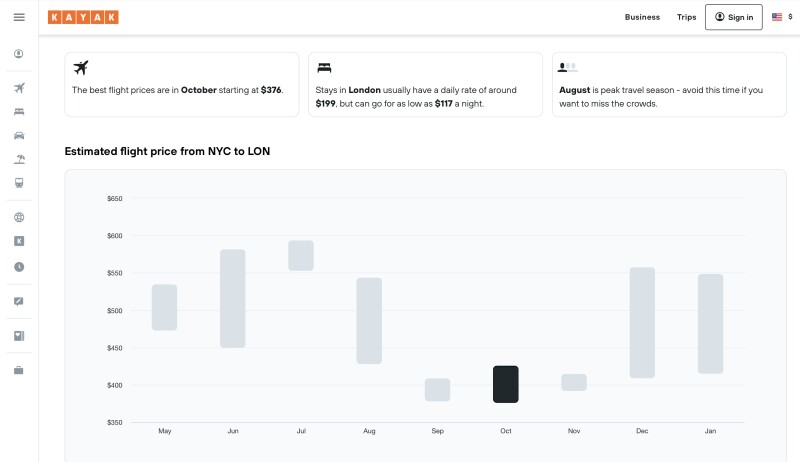Image resolution: width=800 pixels, height=462 pixels.
Task: Select the Cars icon in sidebar
Action: [19, 135]
